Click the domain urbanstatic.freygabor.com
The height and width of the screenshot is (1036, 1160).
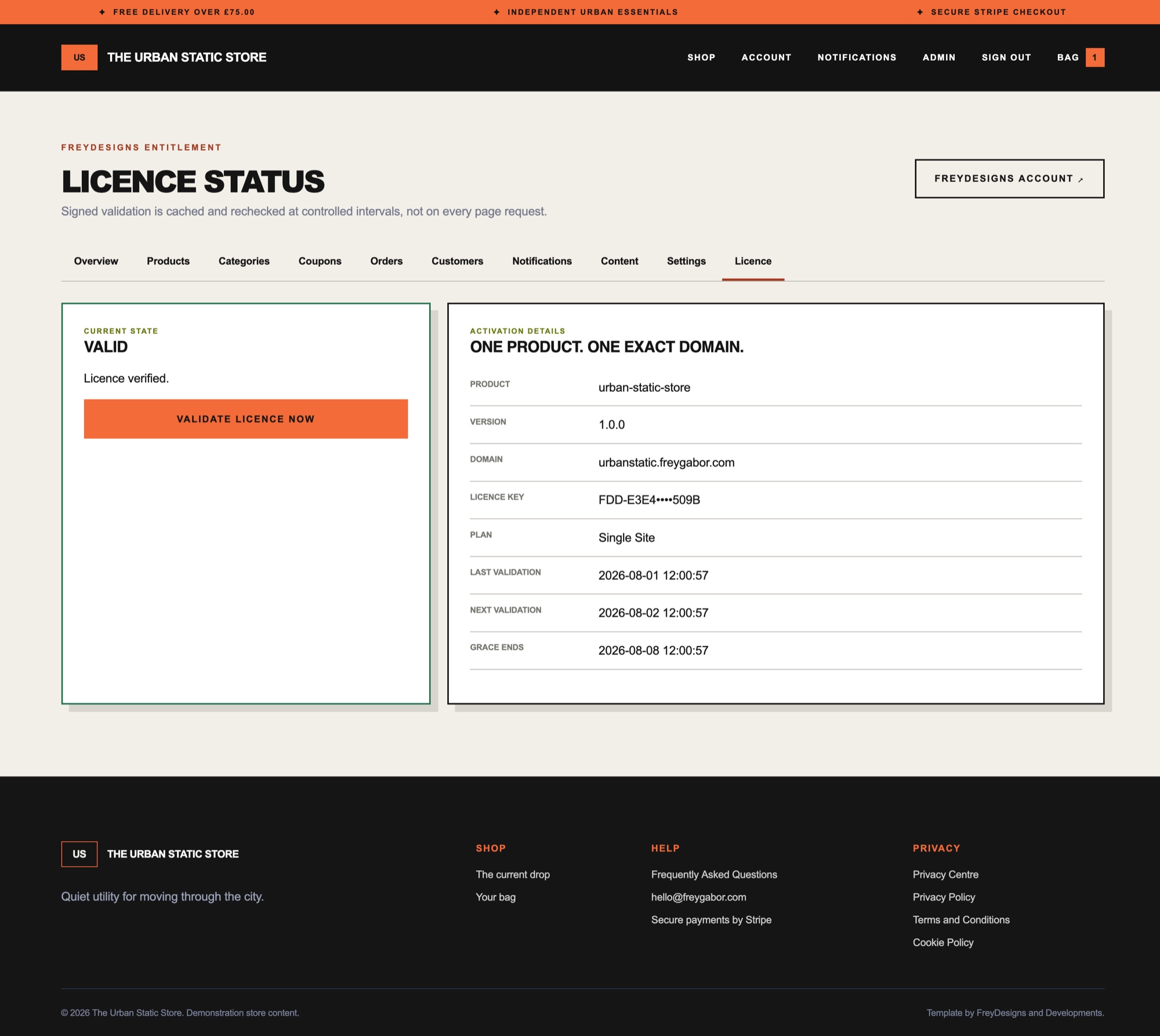pyautogui.click(x=666, y=463)
